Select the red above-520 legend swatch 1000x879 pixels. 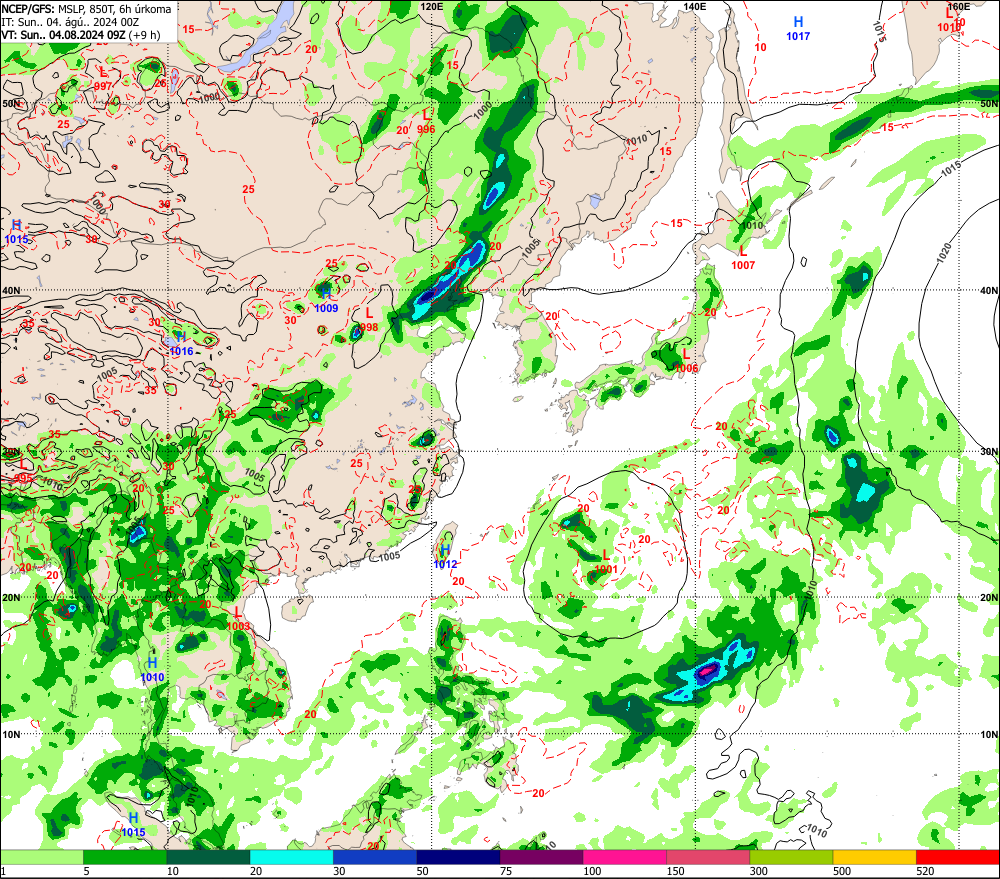pos(958,857)
